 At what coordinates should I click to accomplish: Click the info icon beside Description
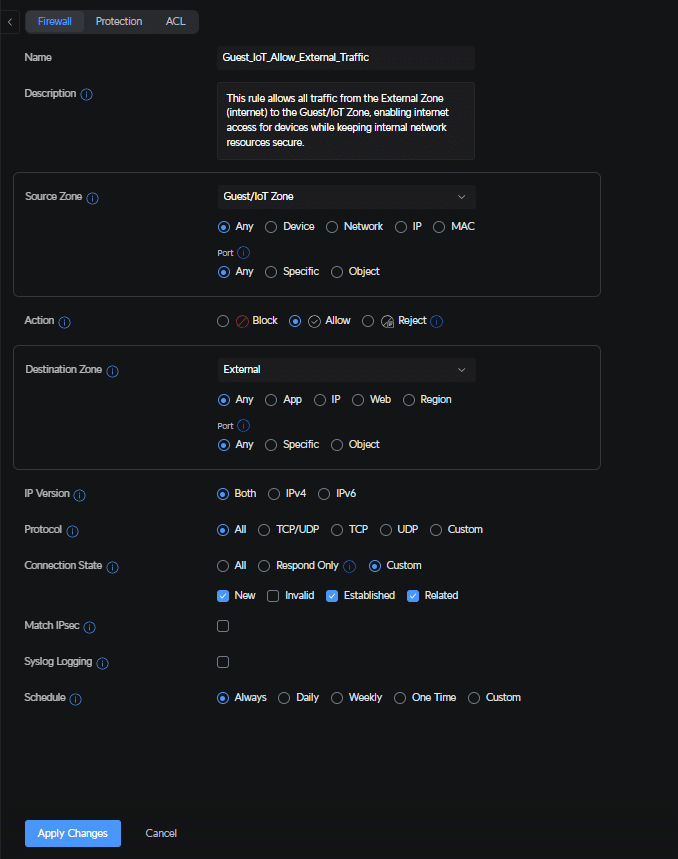pyautogui.click(x=87, y=94)
